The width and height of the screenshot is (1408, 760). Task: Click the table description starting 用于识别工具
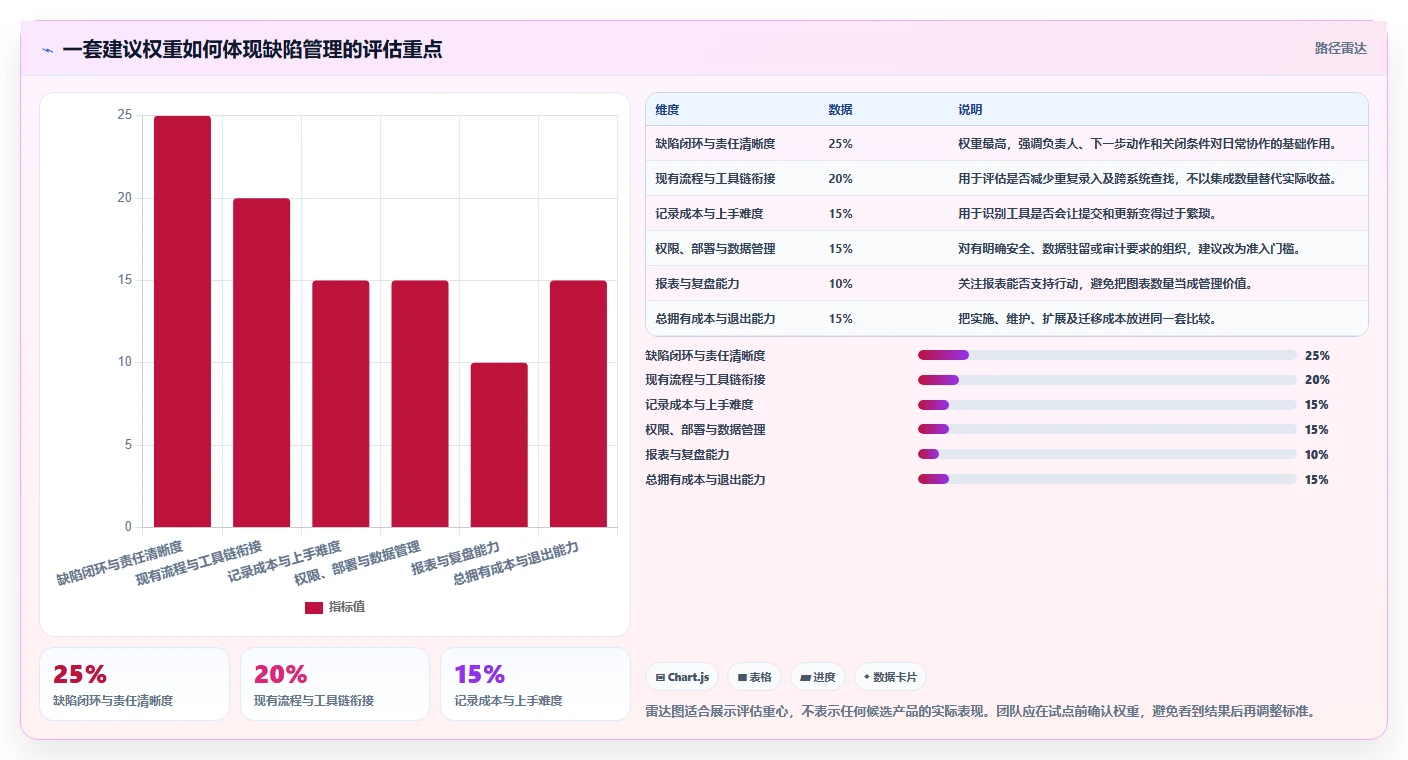(x=1087, y=214)
